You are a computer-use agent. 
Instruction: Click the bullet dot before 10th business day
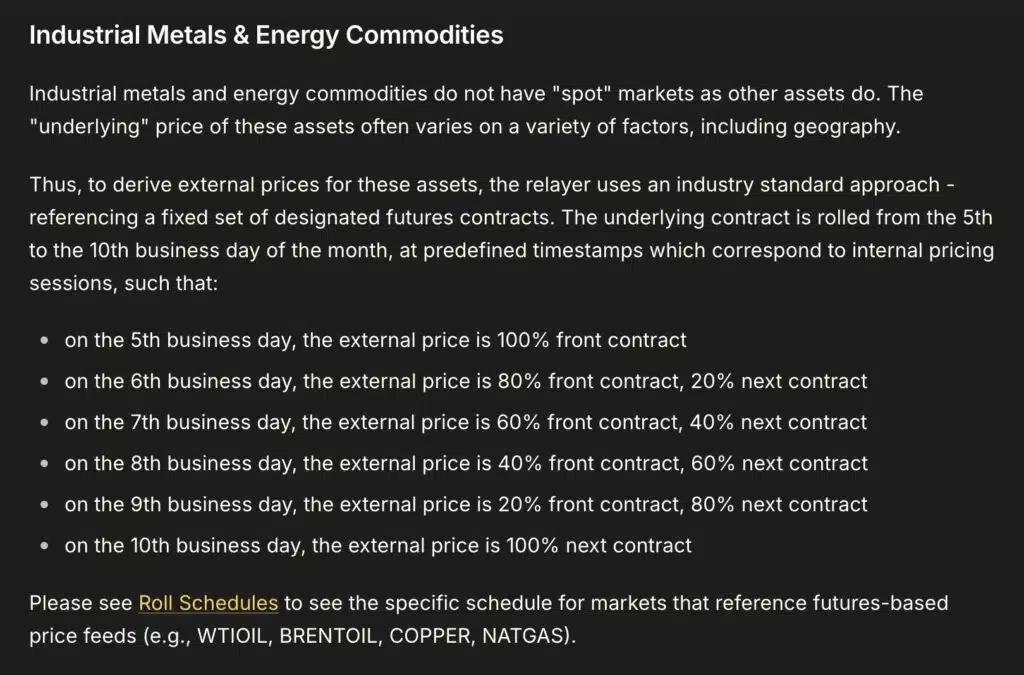pyautogui.click(x=44, y=546)
